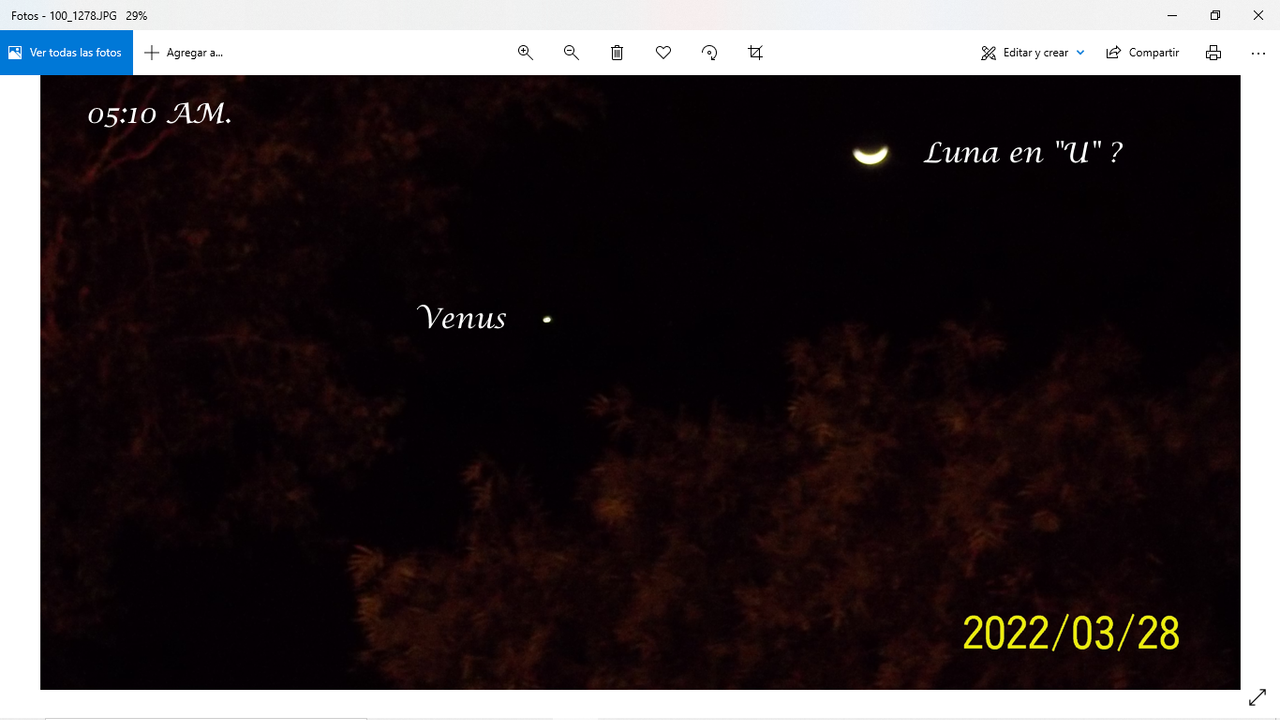The width and height of the screenshot is (1280, 720).
Task: Minimize the Fotos window
Action: pyautogui.click(x=1171, y=15)
